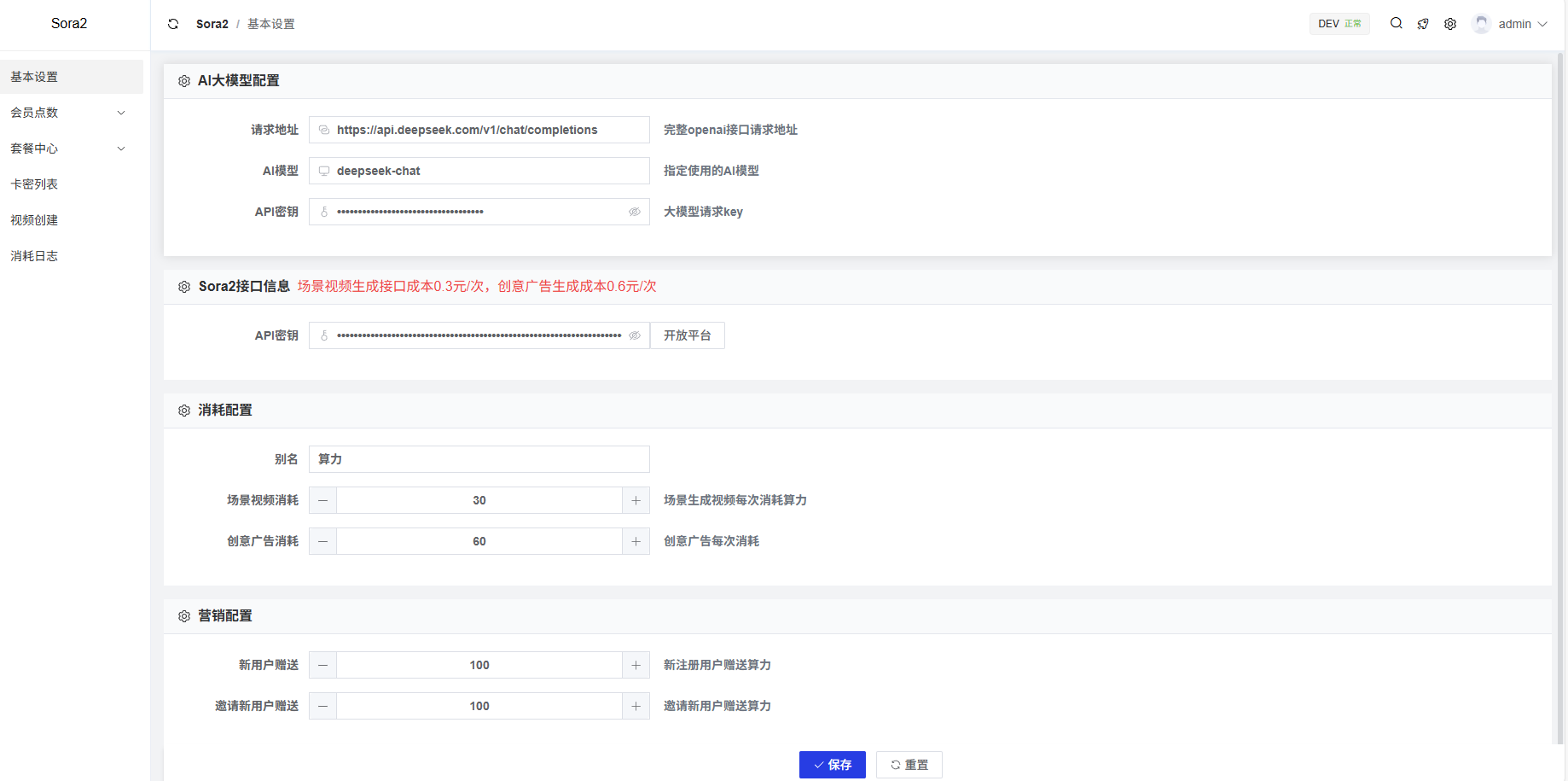Open 视频创建 from the sidebar
Screen dimensions: 1568x781
coord(34,220)
